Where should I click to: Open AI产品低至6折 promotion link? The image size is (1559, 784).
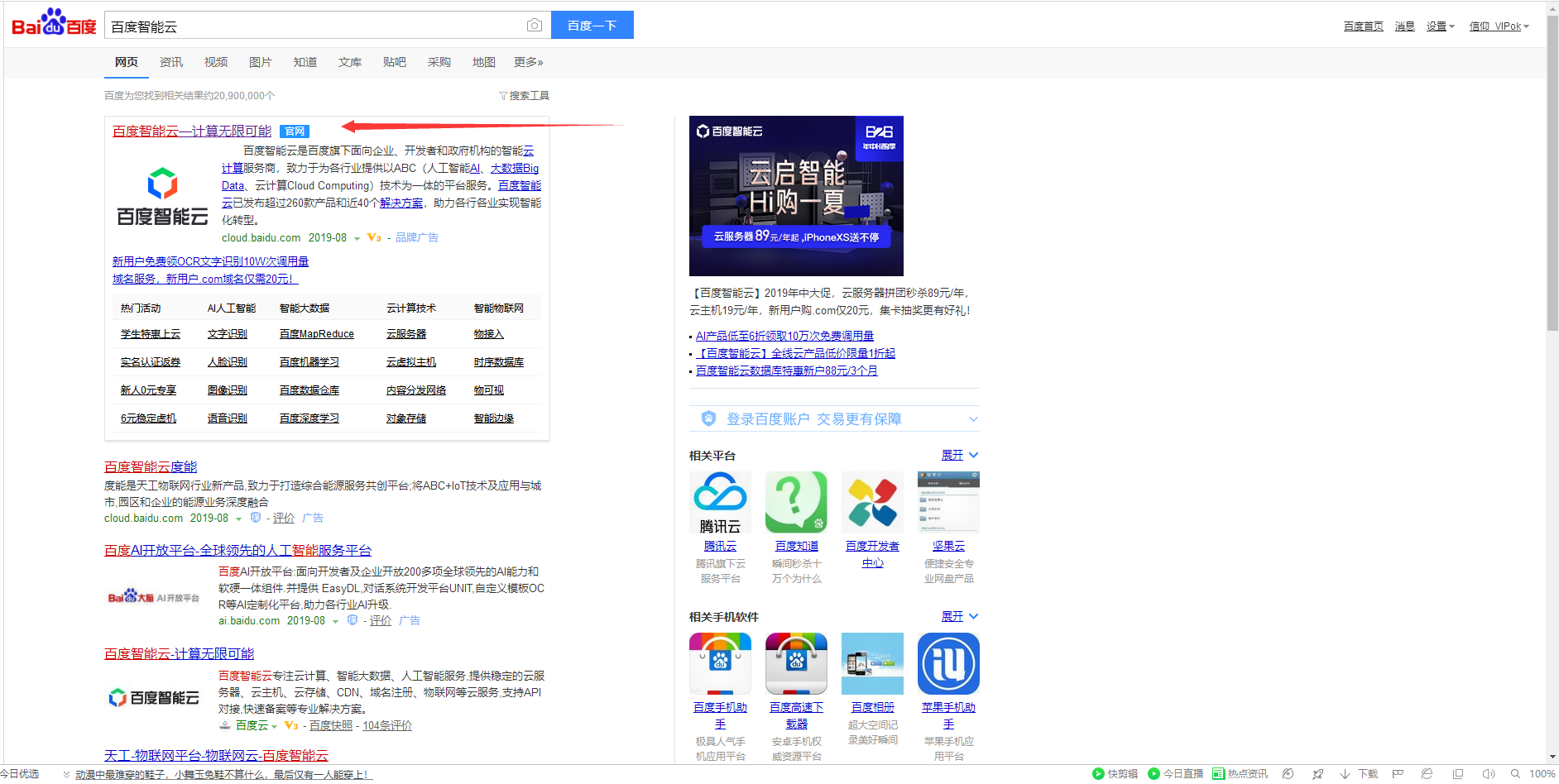pos(784,336)
